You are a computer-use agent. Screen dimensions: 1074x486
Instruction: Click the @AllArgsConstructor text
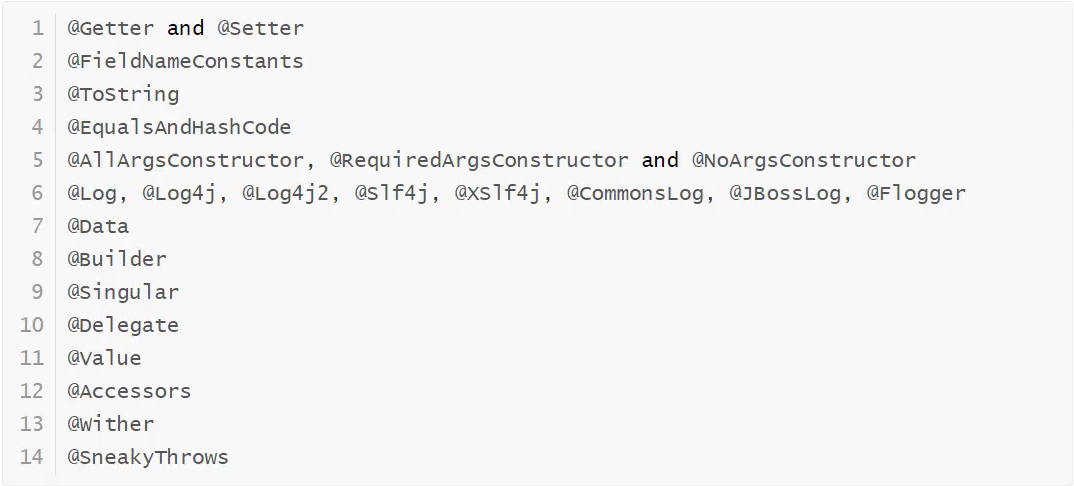pyautogui.click(x=185, y=160)
